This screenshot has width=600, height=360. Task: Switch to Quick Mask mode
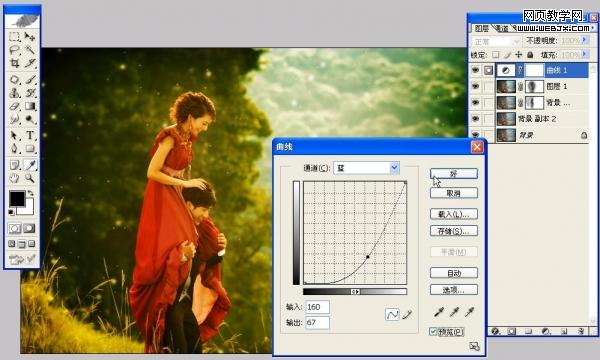(29, 228)
